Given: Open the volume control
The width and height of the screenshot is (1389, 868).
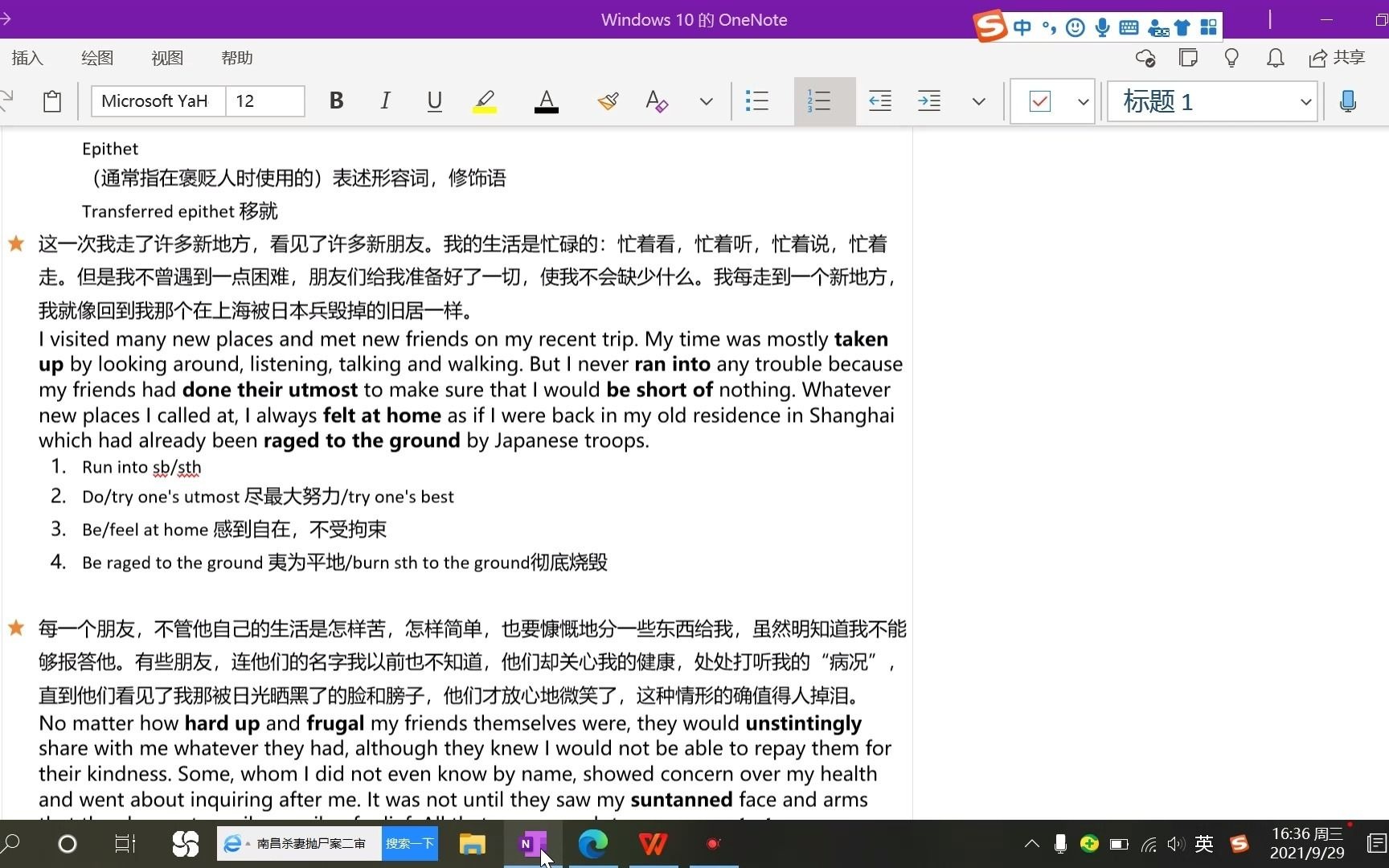Looking at the screenshot, I should (x=1176, y=844).
